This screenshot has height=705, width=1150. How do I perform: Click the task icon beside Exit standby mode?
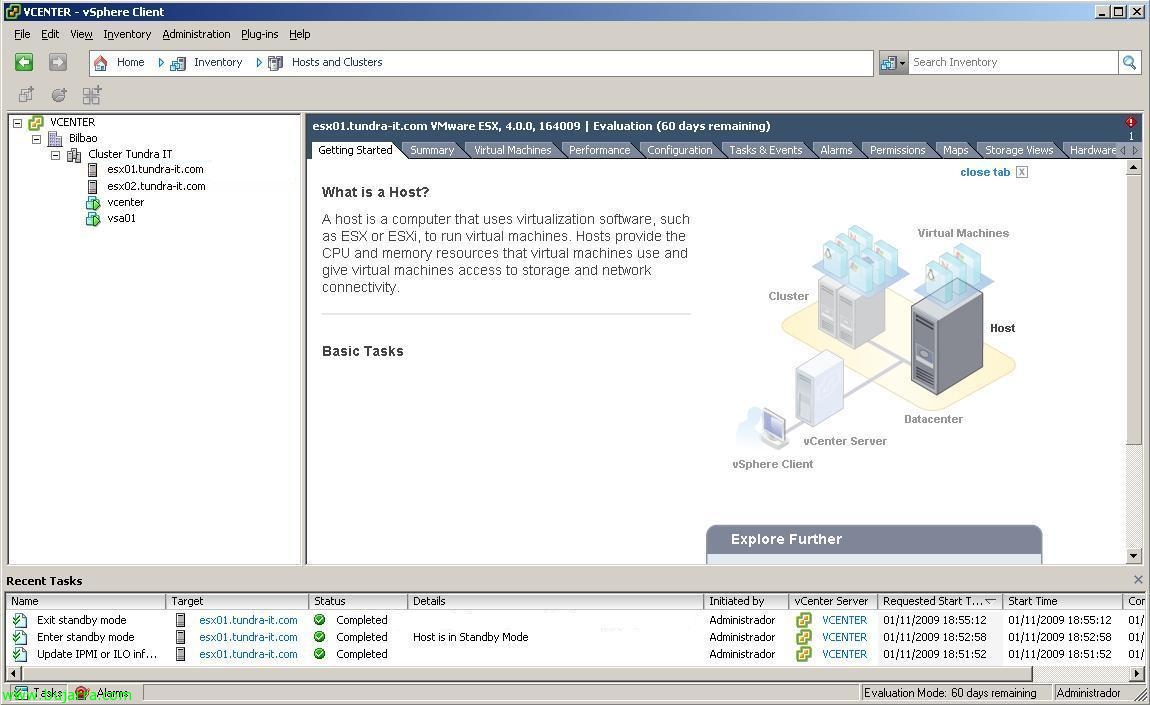pyautogui.click(x=20, y=621)
